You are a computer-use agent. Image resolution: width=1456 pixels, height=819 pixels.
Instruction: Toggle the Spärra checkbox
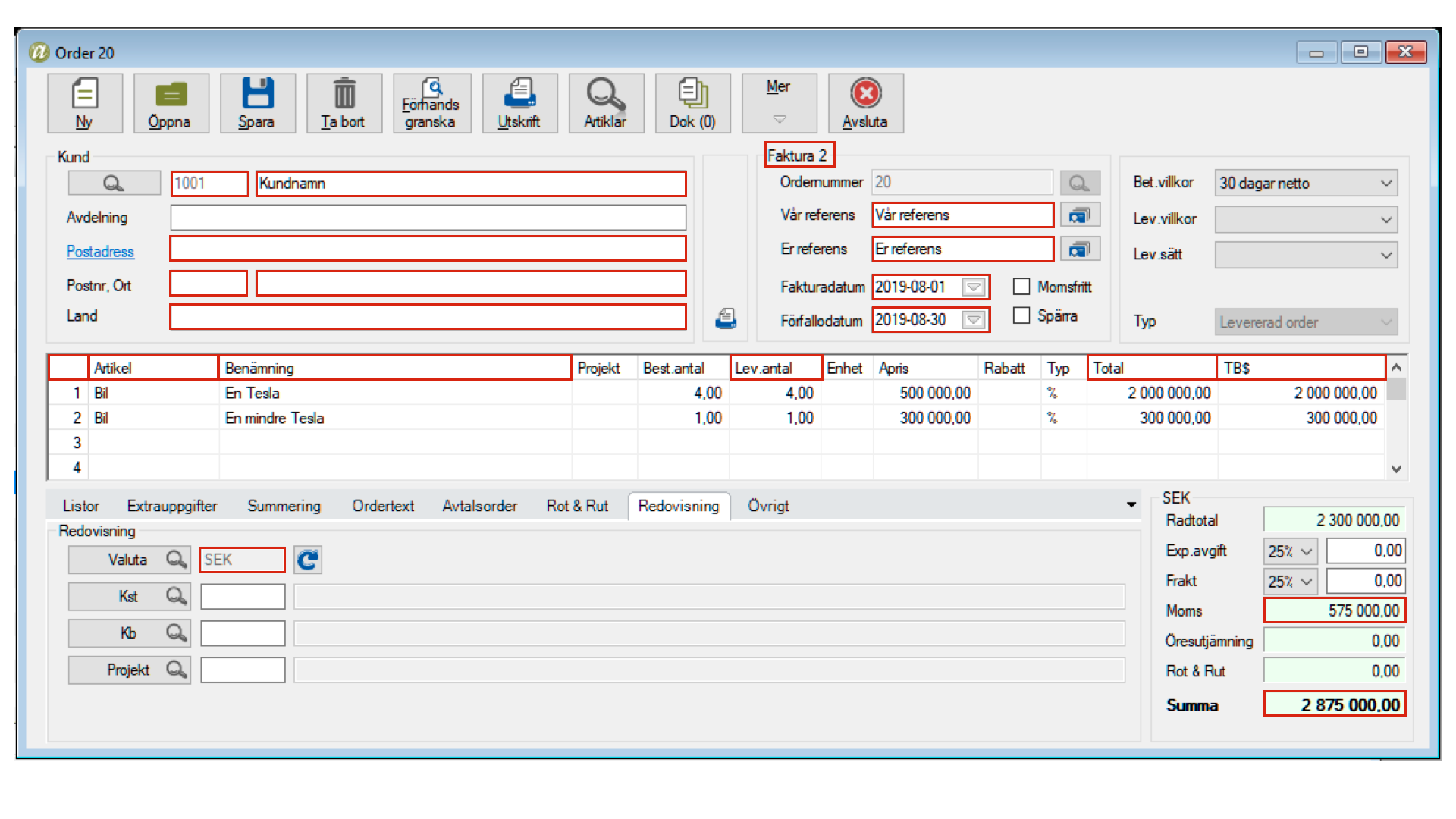1021,315
